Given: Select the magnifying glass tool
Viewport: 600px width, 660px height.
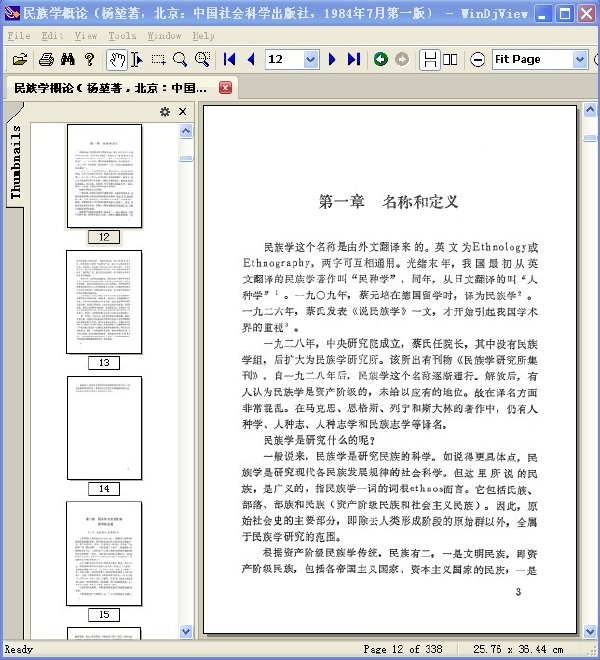Looking at the screenshot, I should 180,59.
